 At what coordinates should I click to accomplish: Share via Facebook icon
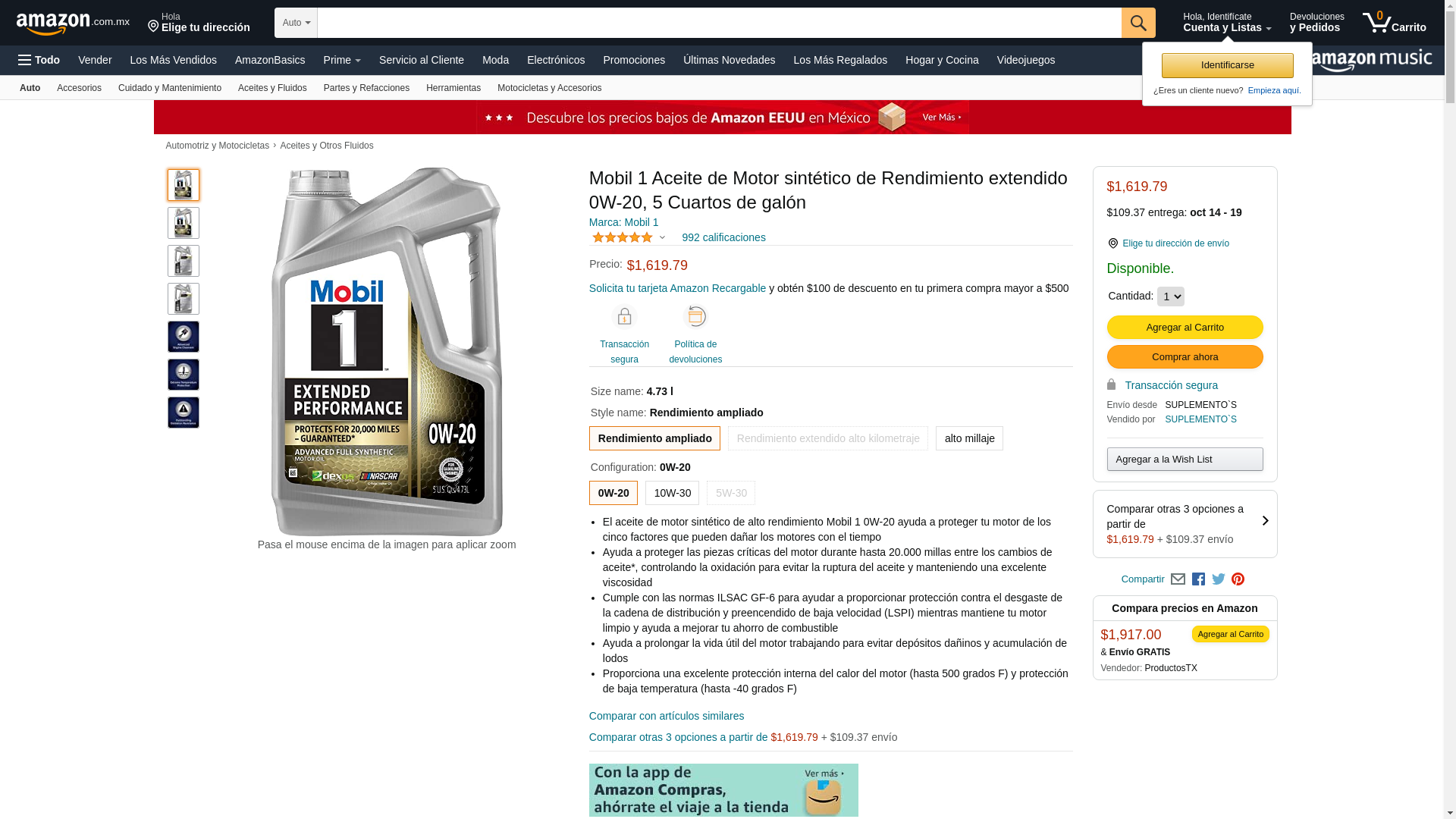[1198, 579]
